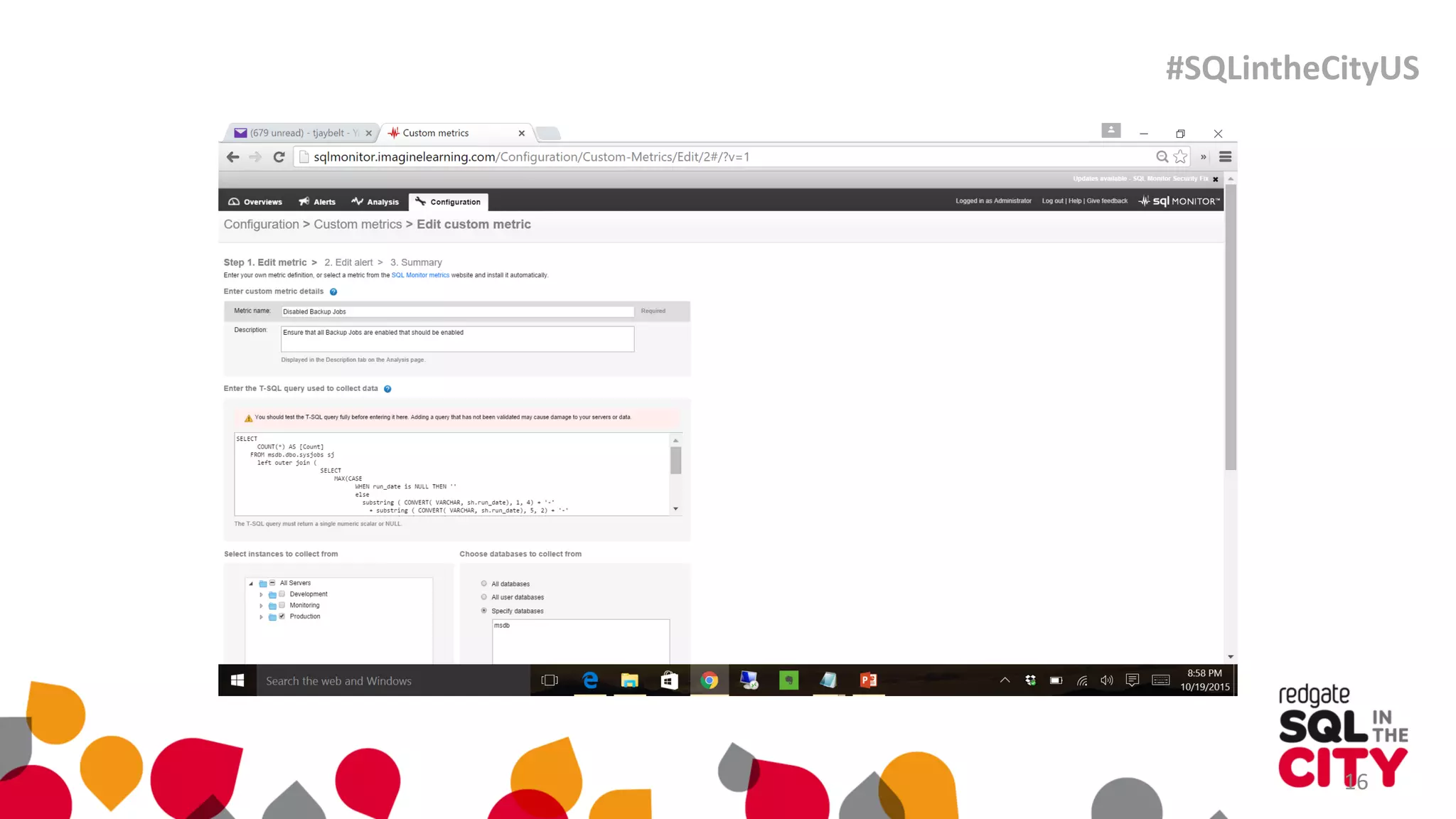Click the Metric name input field
This screenshot has width=1456, height=819.
pyautogui.click(x=456, y=311)
